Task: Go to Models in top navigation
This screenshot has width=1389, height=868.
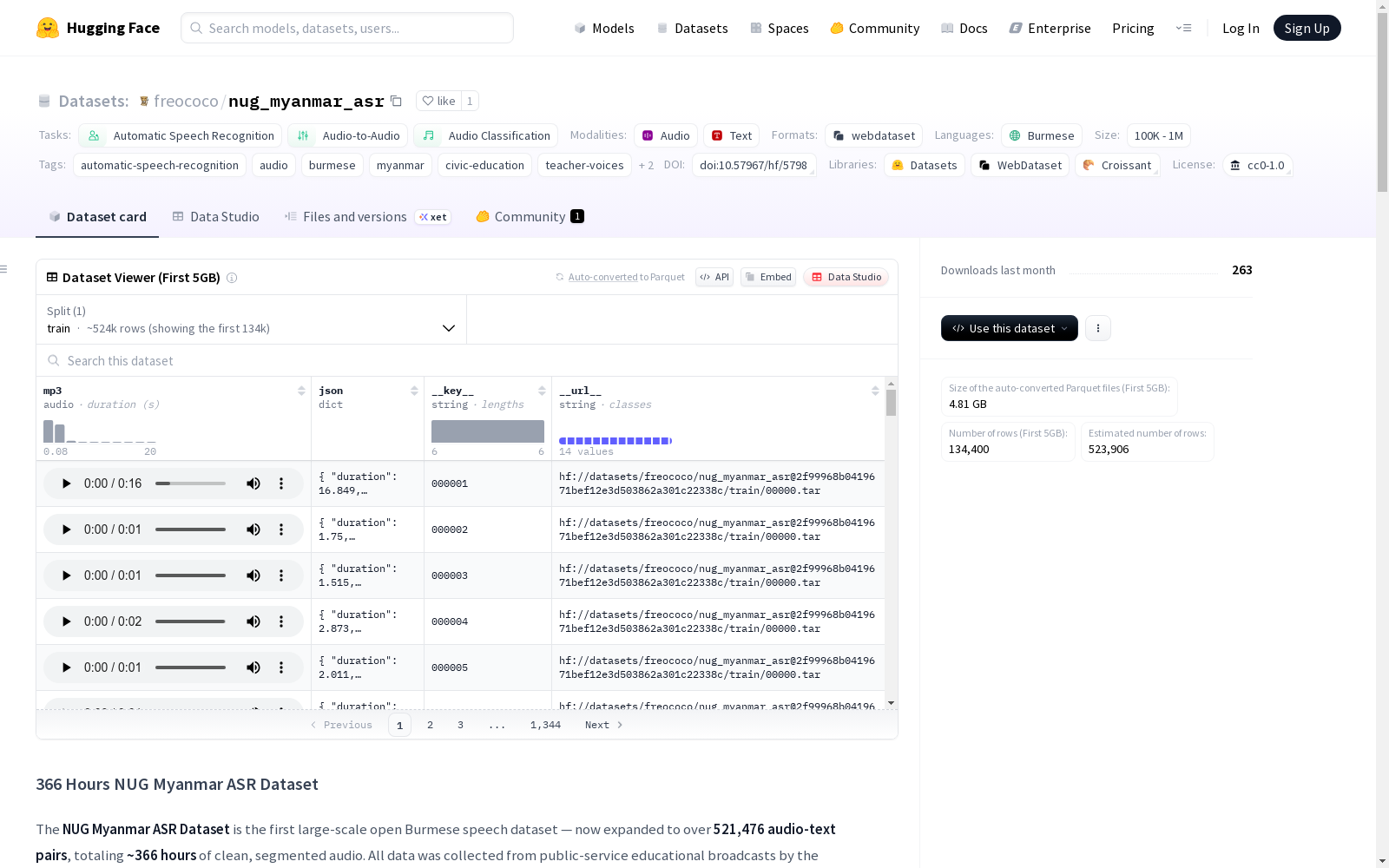Action: tap(604, 28)
